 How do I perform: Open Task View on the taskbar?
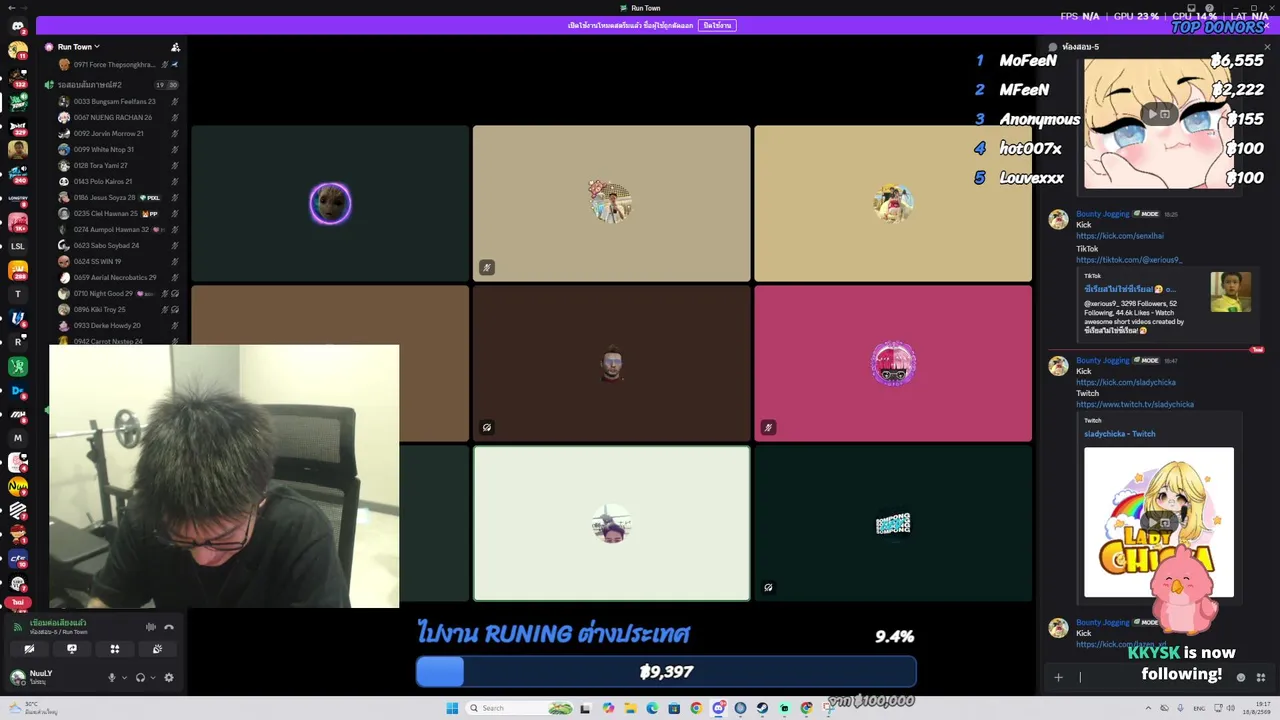click(585, 708)
